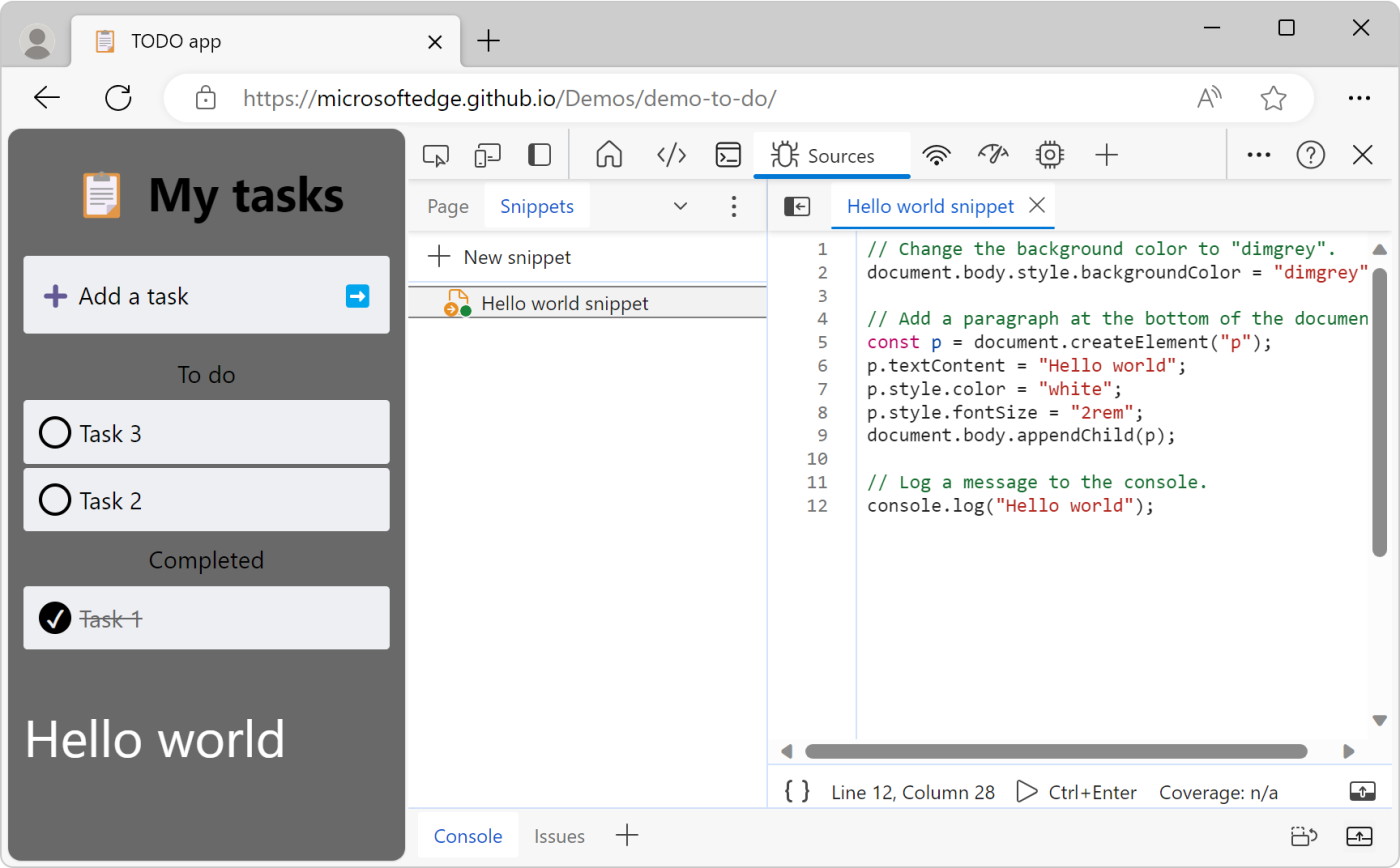Collapse the snippets navigator sidebar

point(797,206)
